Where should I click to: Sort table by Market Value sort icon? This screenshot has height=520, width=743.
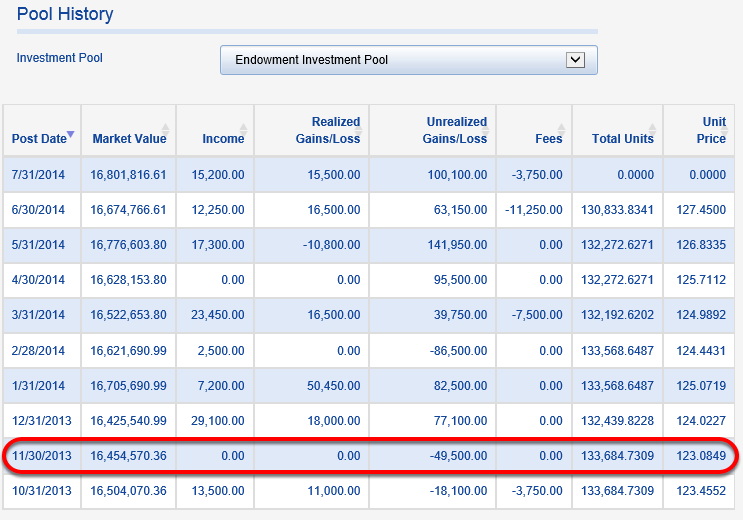click(165, 130)
